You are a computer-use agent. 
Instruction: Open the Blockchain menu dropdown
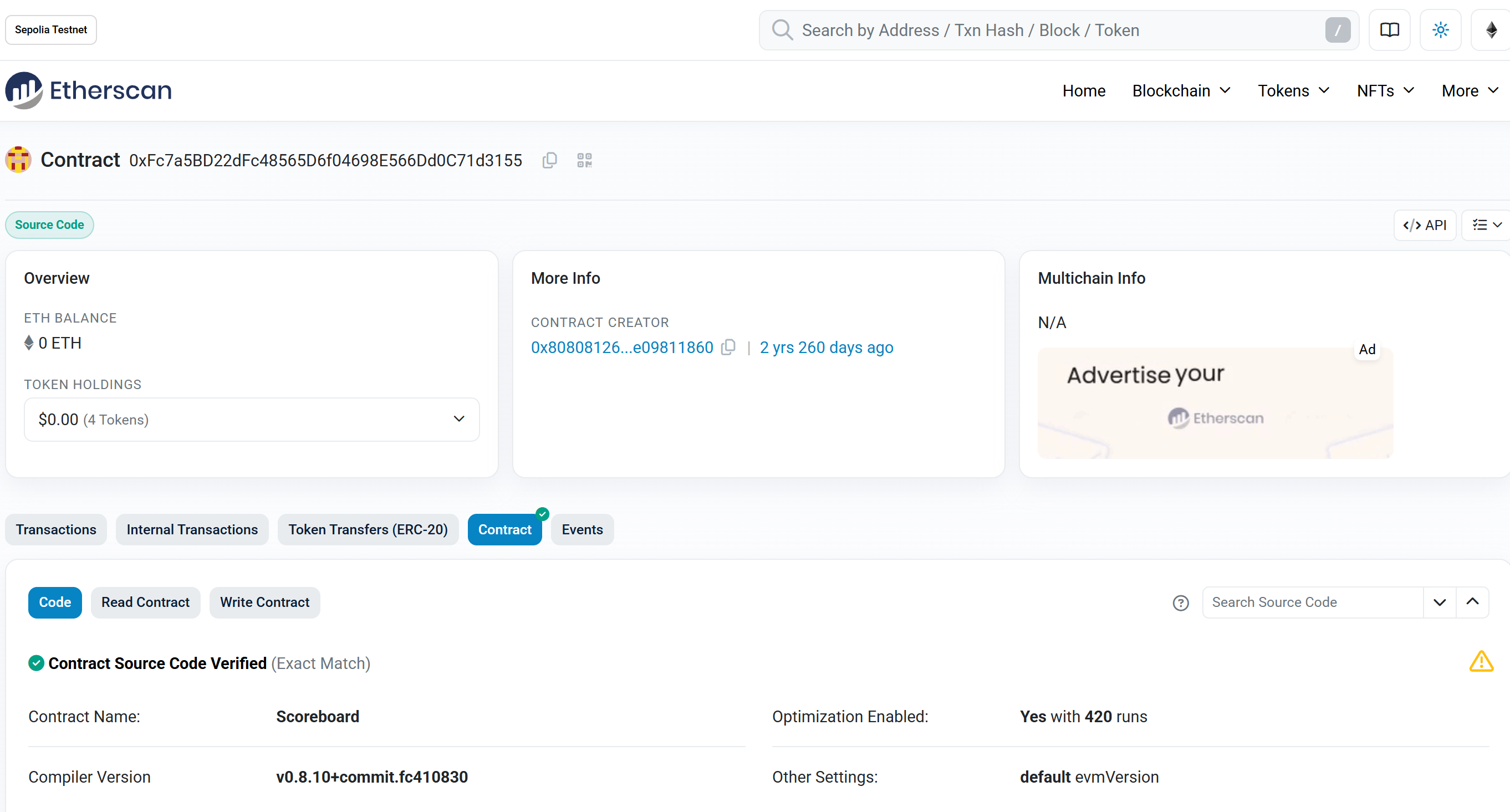[1181, 91]
